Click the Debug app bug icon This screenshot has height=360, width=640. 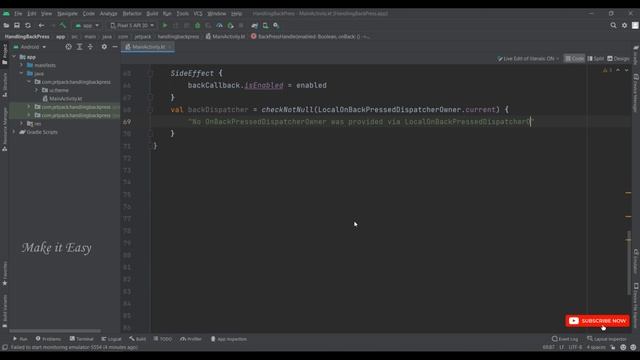tap(198, 25)
